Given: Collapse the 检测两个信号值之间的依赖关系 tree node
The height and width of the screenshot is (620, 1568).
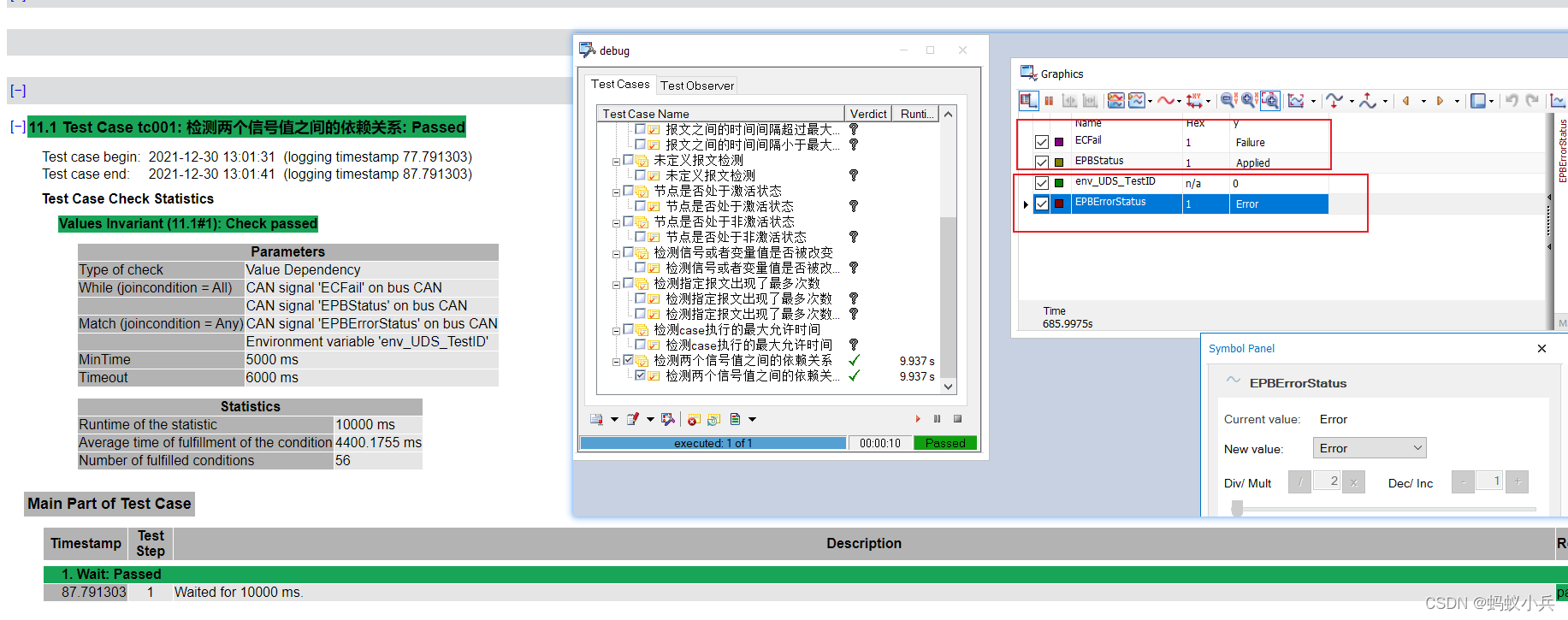Looking at the screenshot, I should click(x=616, y=361).
